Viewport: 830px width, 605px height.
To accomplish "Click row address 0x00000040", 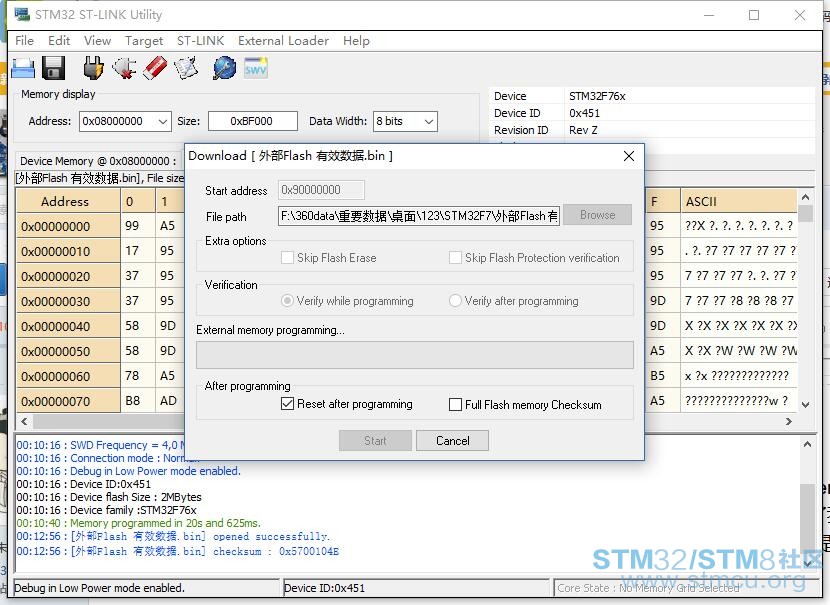I will [x=68, y=326].
